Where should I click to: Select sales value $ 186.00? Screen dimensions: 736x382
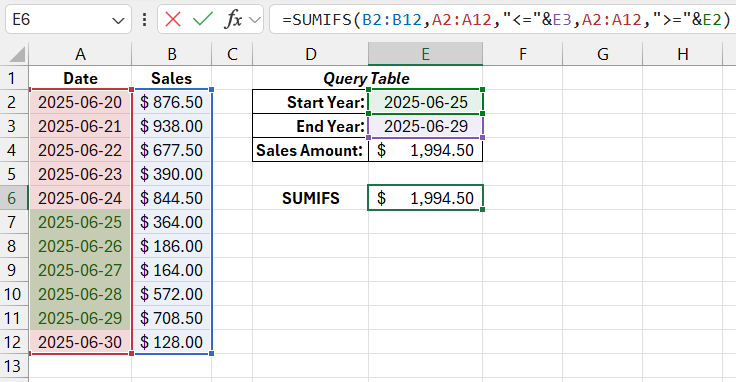point(172,246)
